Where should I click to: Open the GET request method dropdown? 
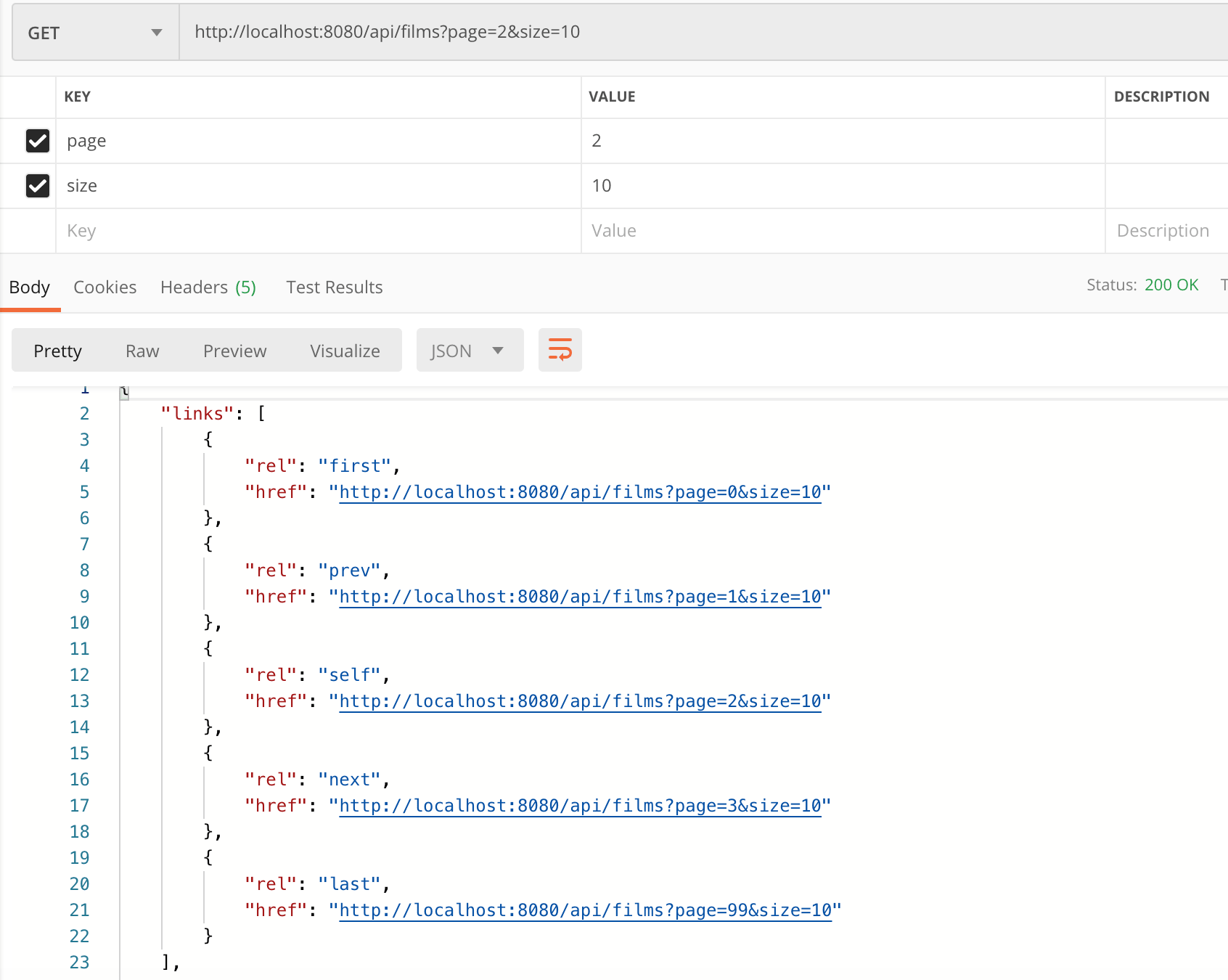click(94, 32)
